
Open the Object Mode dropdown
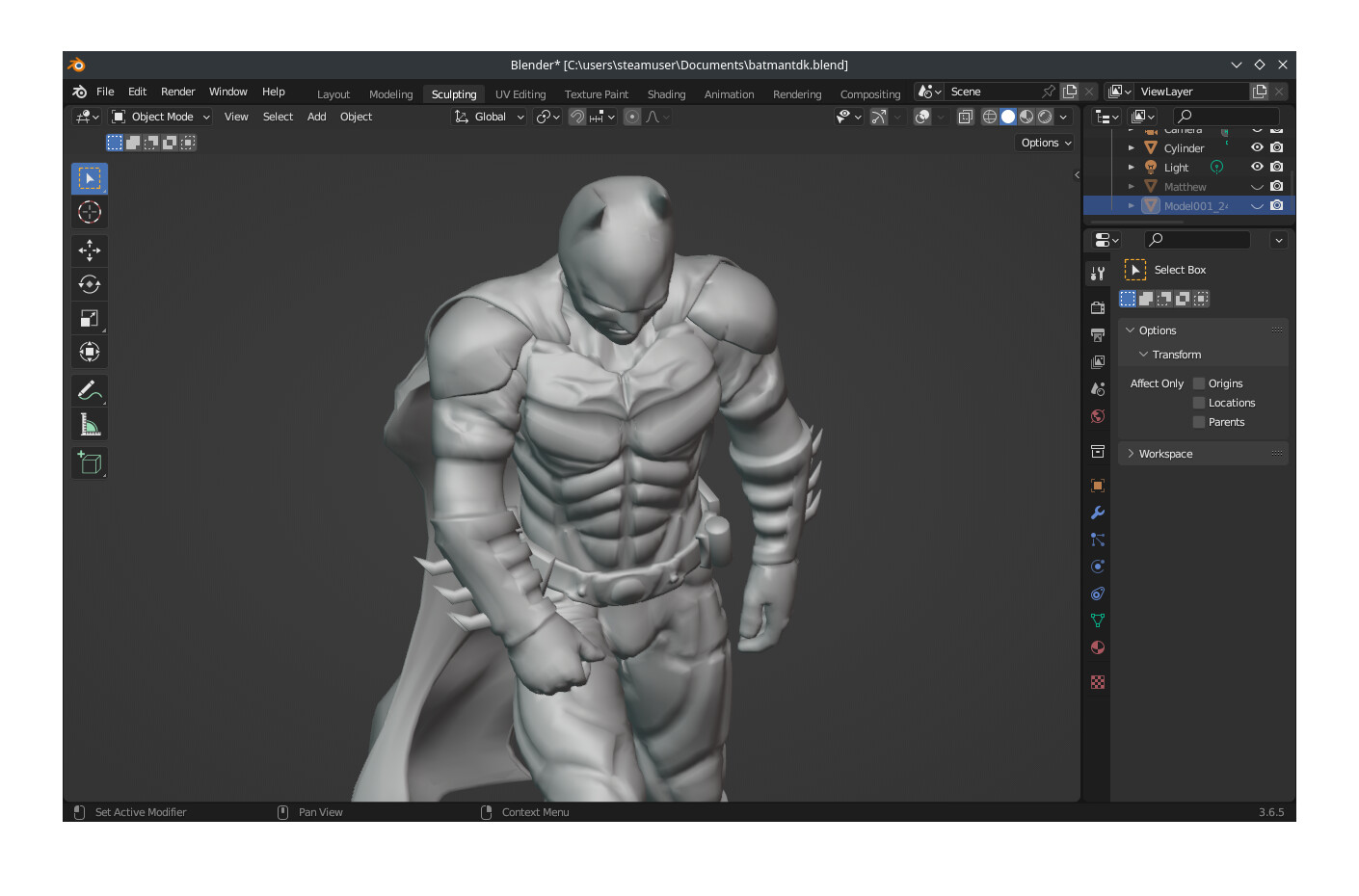[160, 117]
